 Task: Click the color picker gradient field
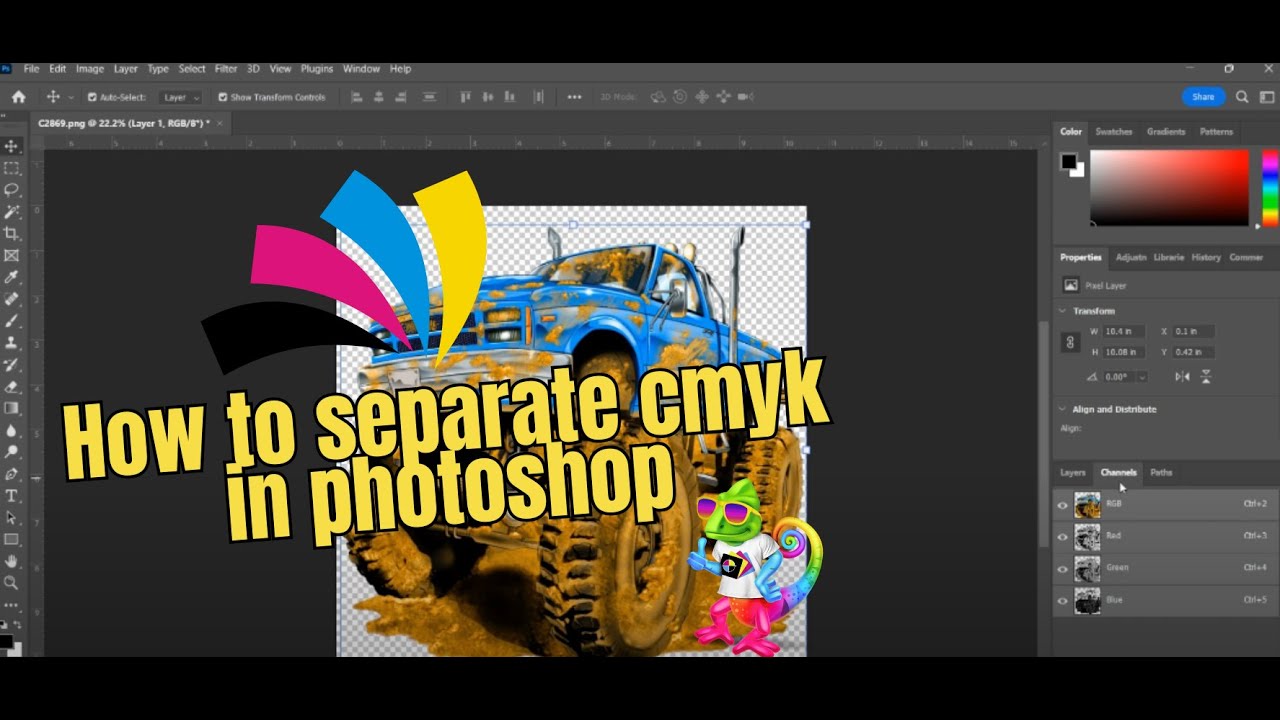(1169, 187)
